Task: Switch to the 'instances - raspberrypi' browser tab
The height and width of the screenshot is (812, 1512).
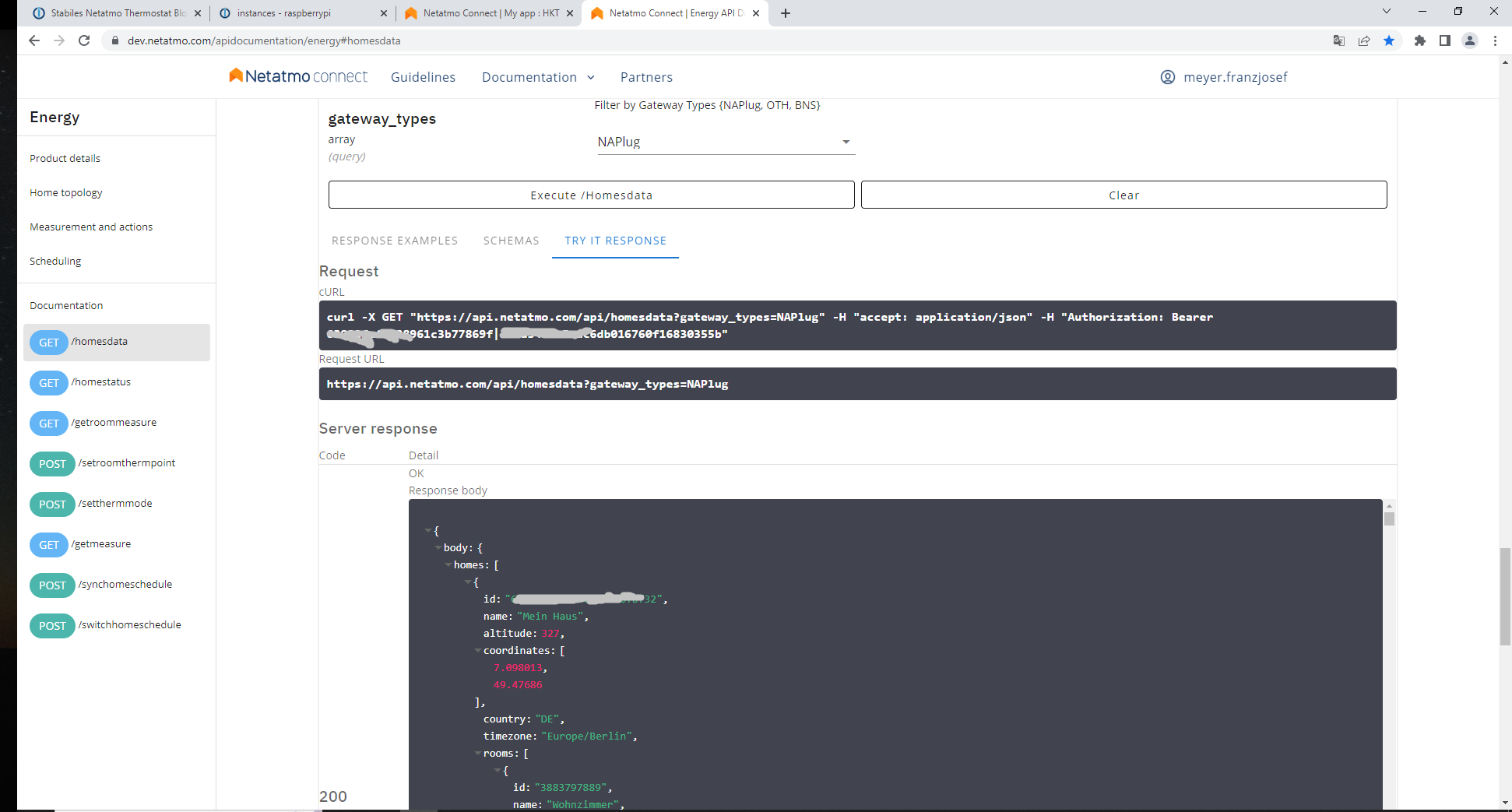Action: coord(302,13)
